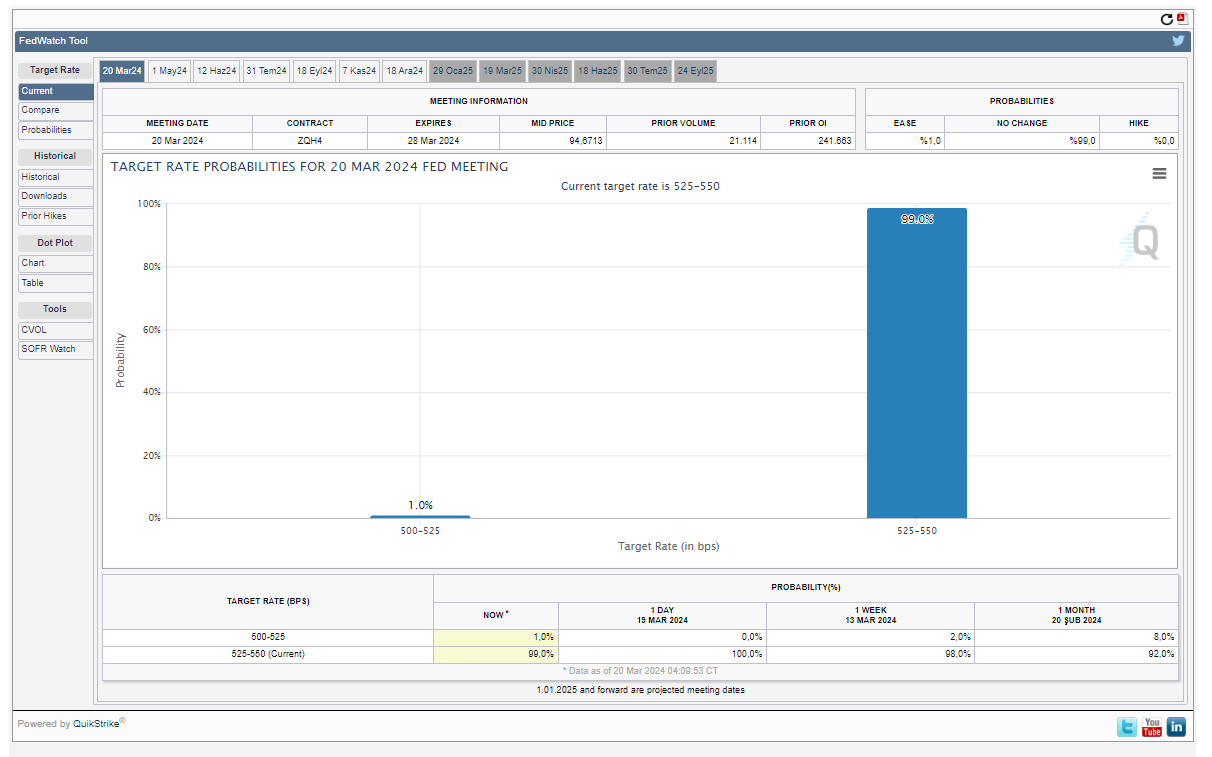Select the 29 Oca25 projected meeting tab
The image size is (1212, 757).
(452, 71)
